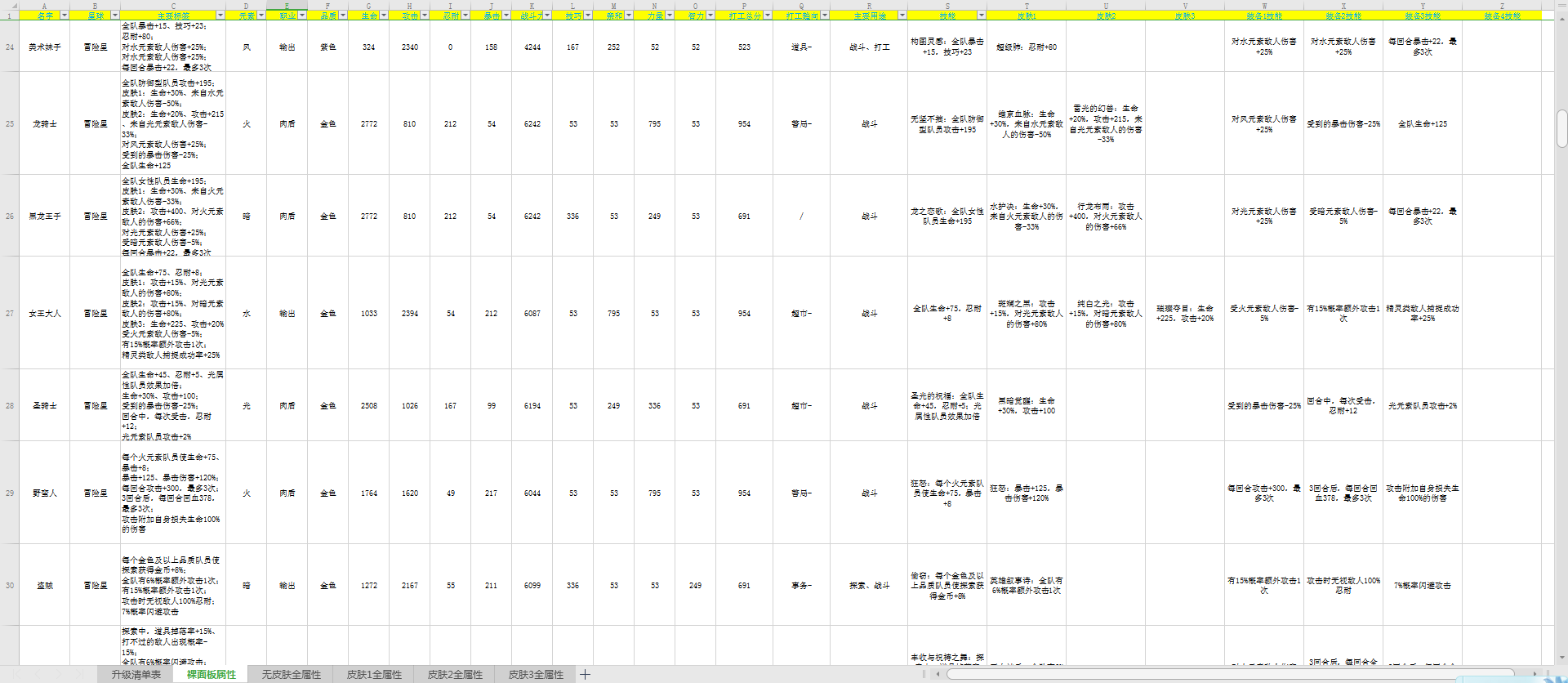Select life value 1764 in row 29
1568x683 pixels.
tap(369, 493)
